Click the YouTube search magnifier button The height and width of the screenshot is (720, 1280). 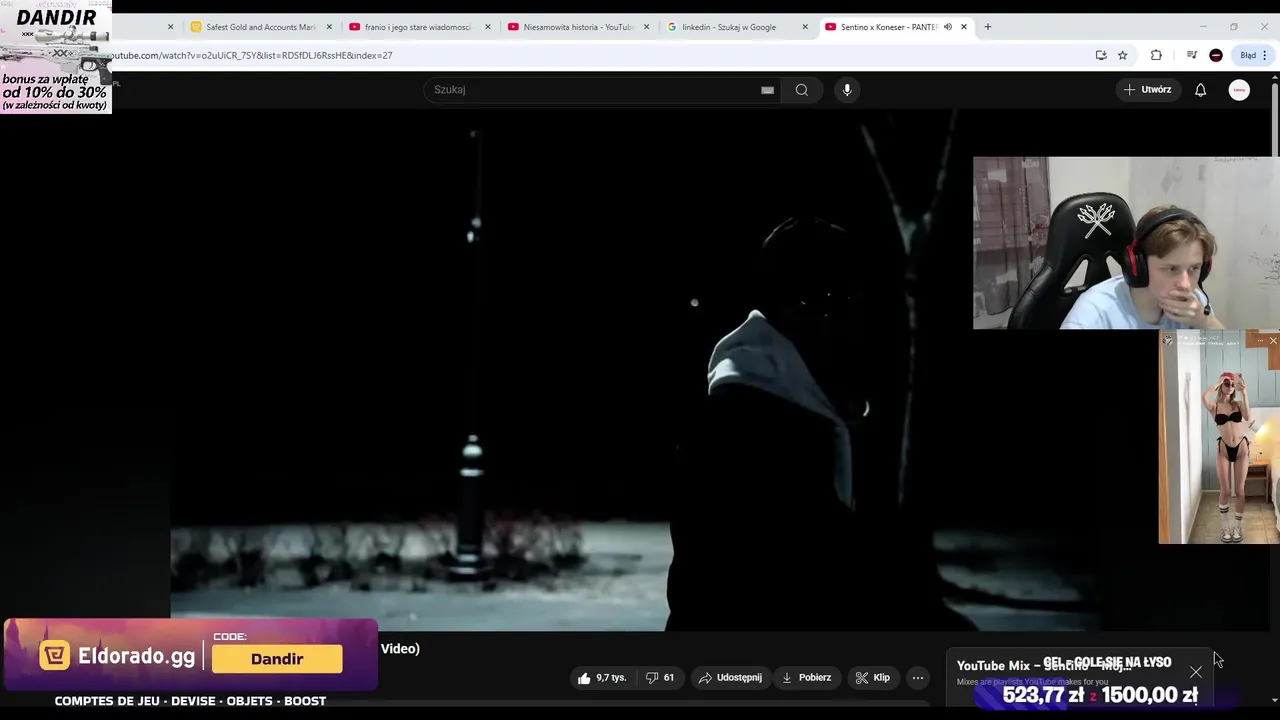[802, 90]
